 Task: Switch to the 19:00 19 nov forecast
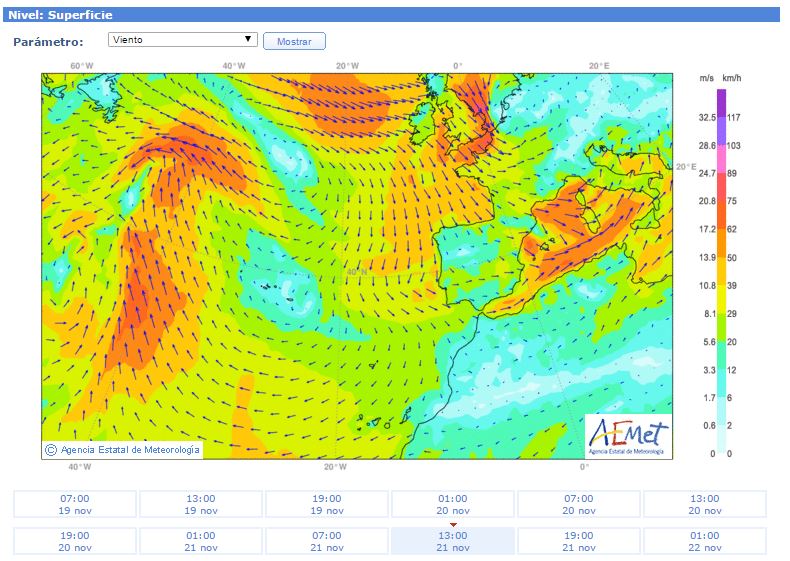point(327,504)
